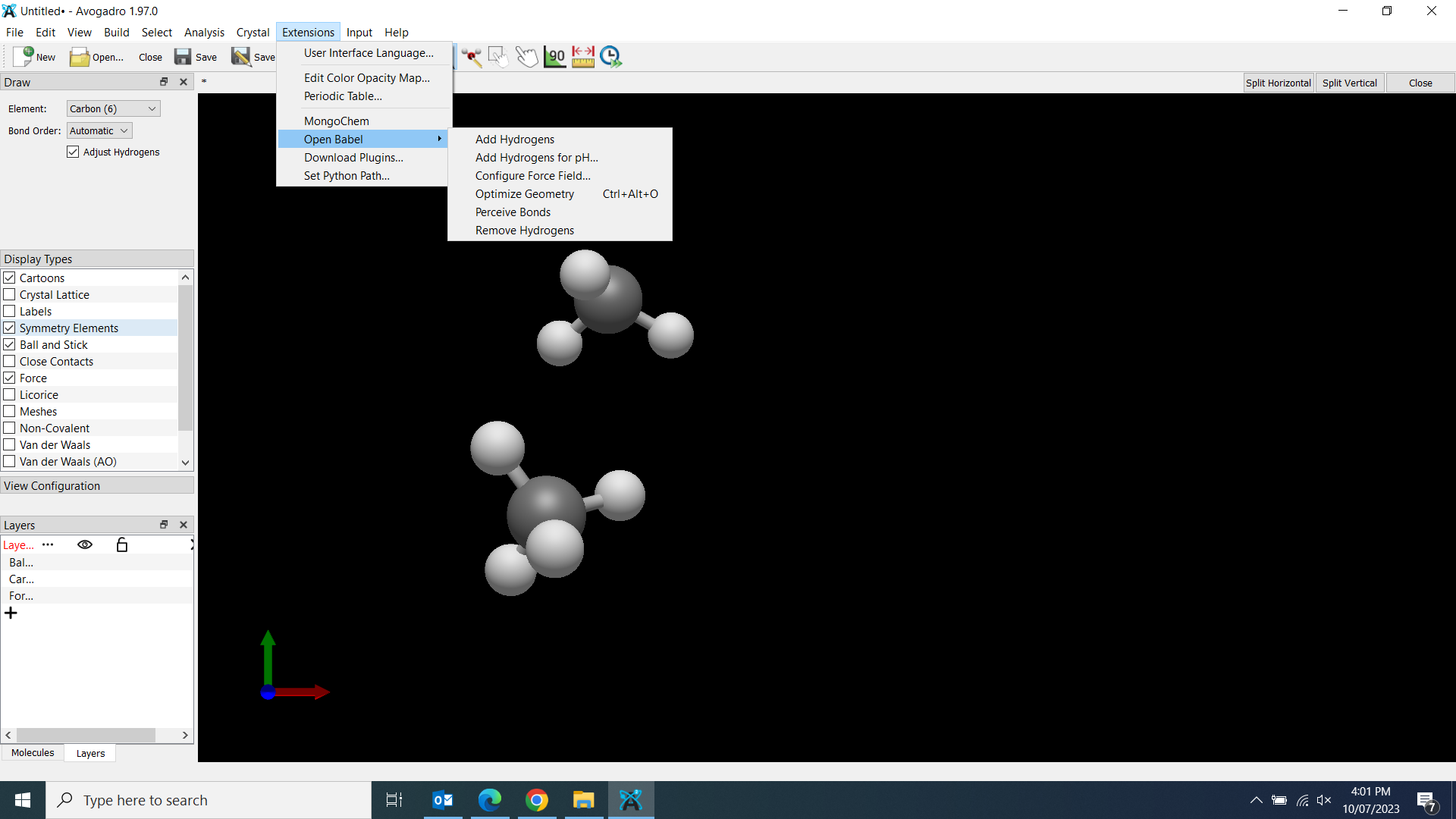This screenshot has width=1456, height=819.
Task: Select the angle Measure tool
Action: point(554,57)
